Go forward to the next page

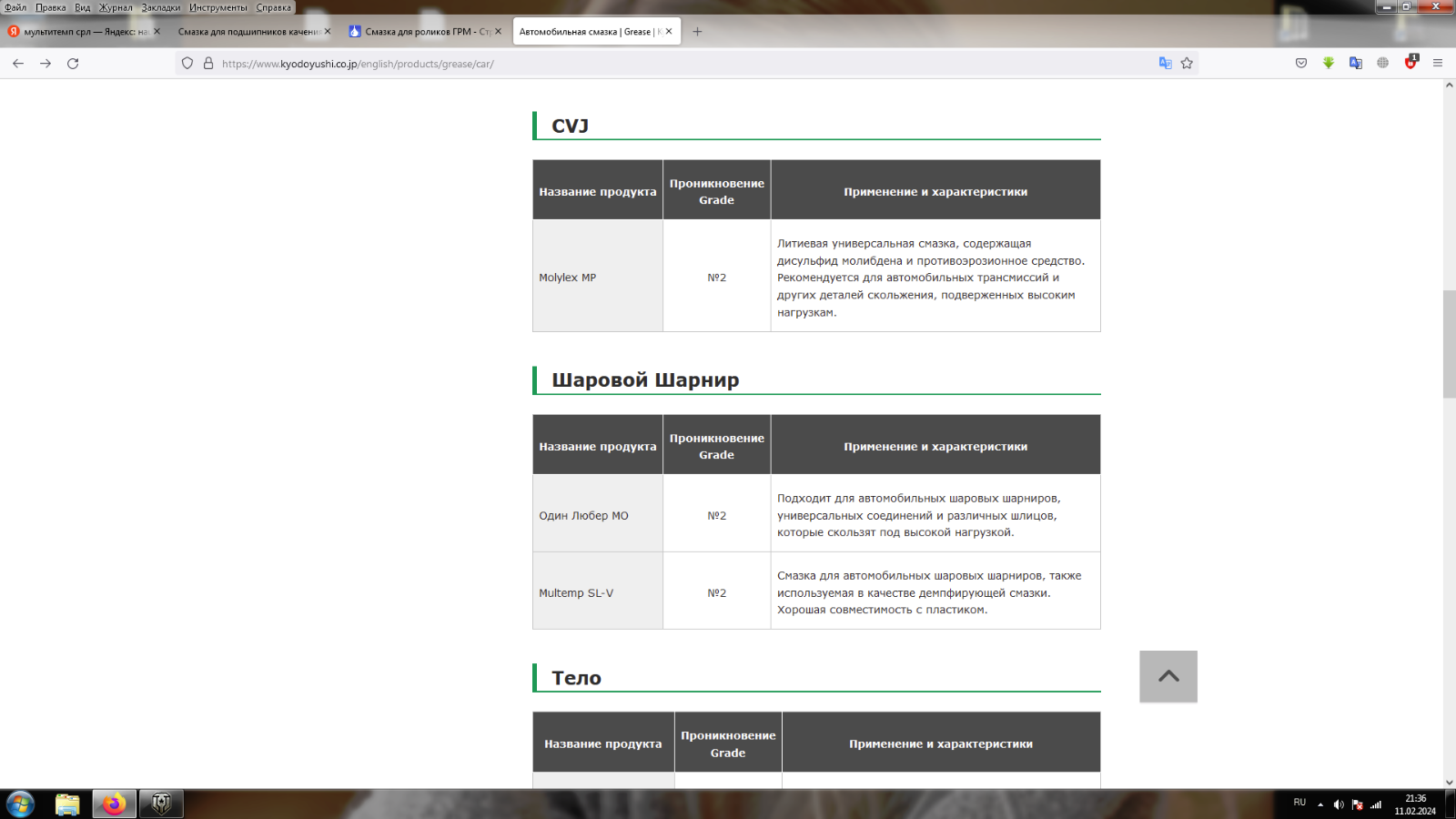[45, 64]
